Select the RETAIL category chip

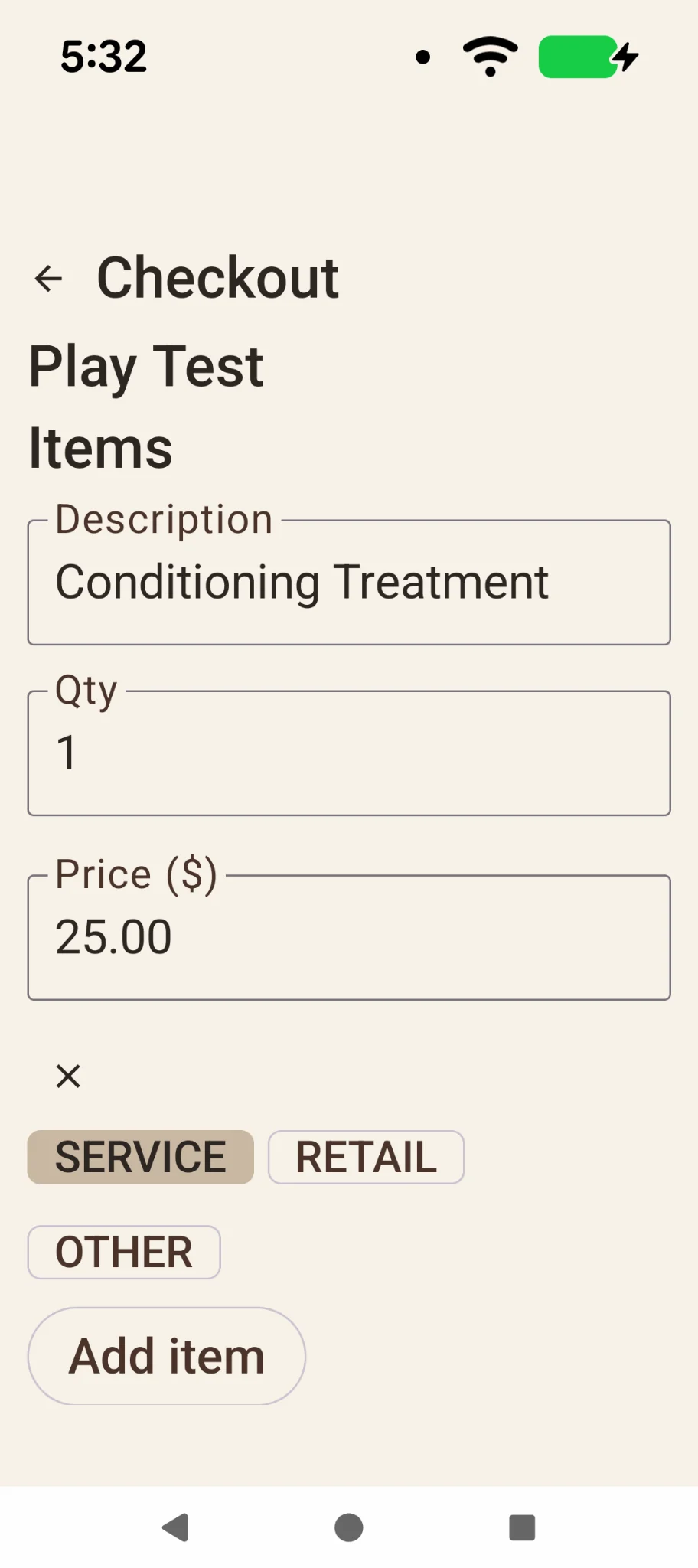click(366, 1157)
